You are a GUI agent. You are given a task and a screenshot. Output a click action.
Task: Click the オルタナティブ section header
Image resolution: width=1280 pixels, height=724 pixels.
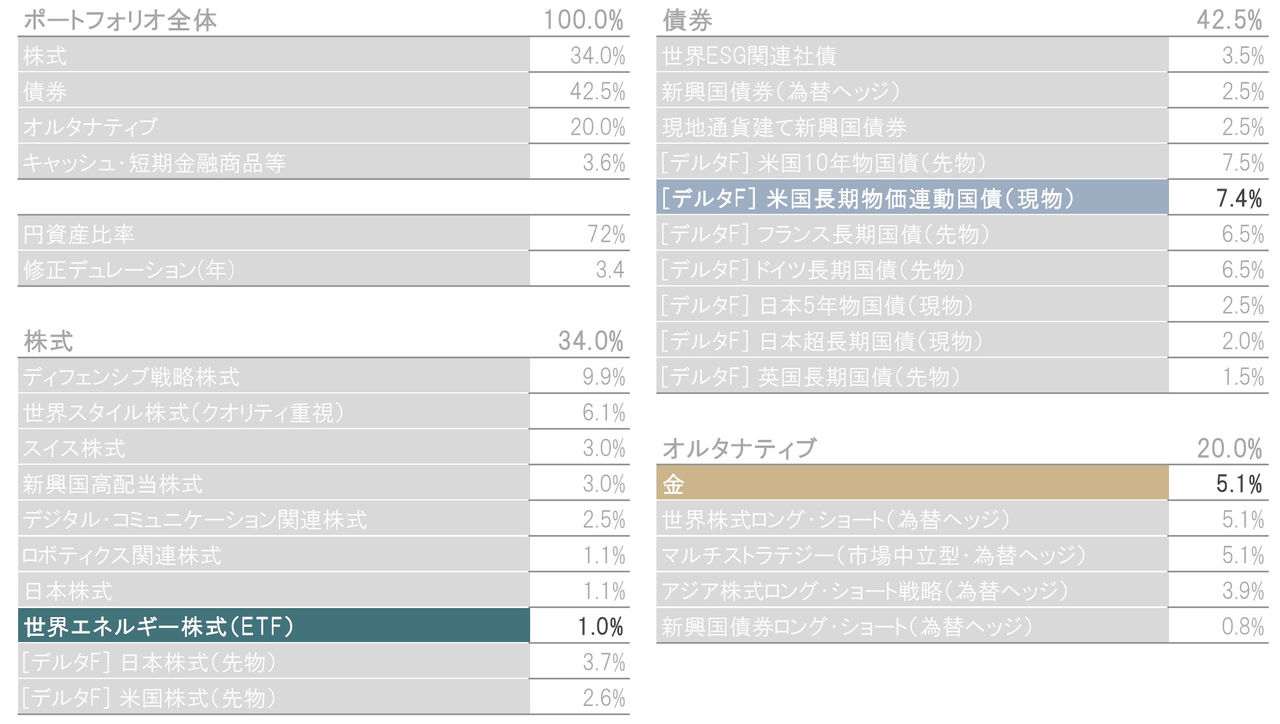tap(962, 448)
